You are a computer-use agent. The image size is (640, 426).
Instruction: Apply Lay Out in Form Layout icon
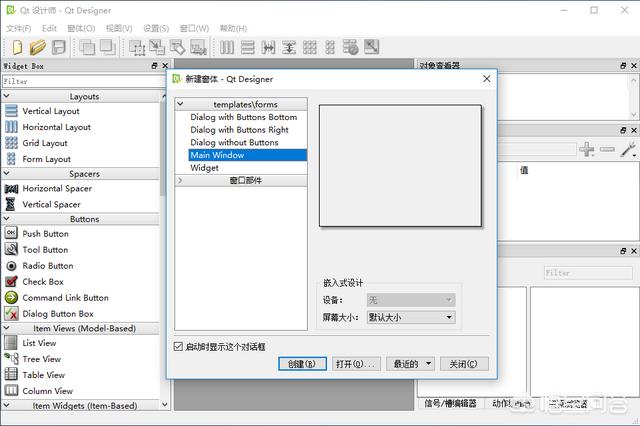pos(330,47)
